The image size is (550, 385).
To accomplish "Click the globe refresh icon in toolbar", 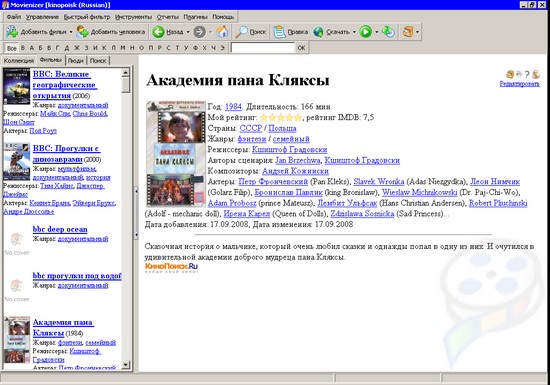I will click(x=388, y=32).
